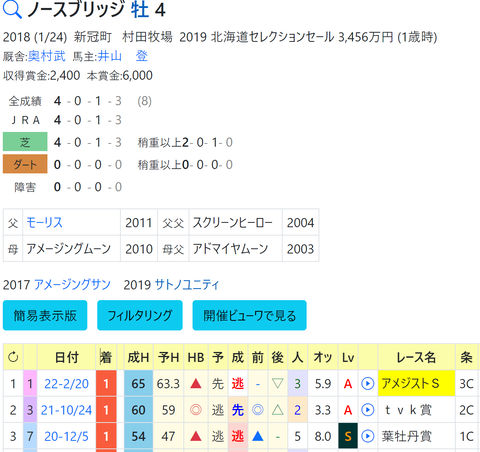
Task: Click the green 芝 turf label
Action: coord(25,142)
